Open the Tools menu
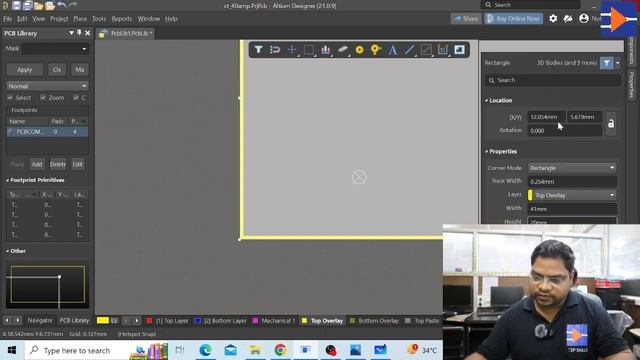 pos(99,19)
